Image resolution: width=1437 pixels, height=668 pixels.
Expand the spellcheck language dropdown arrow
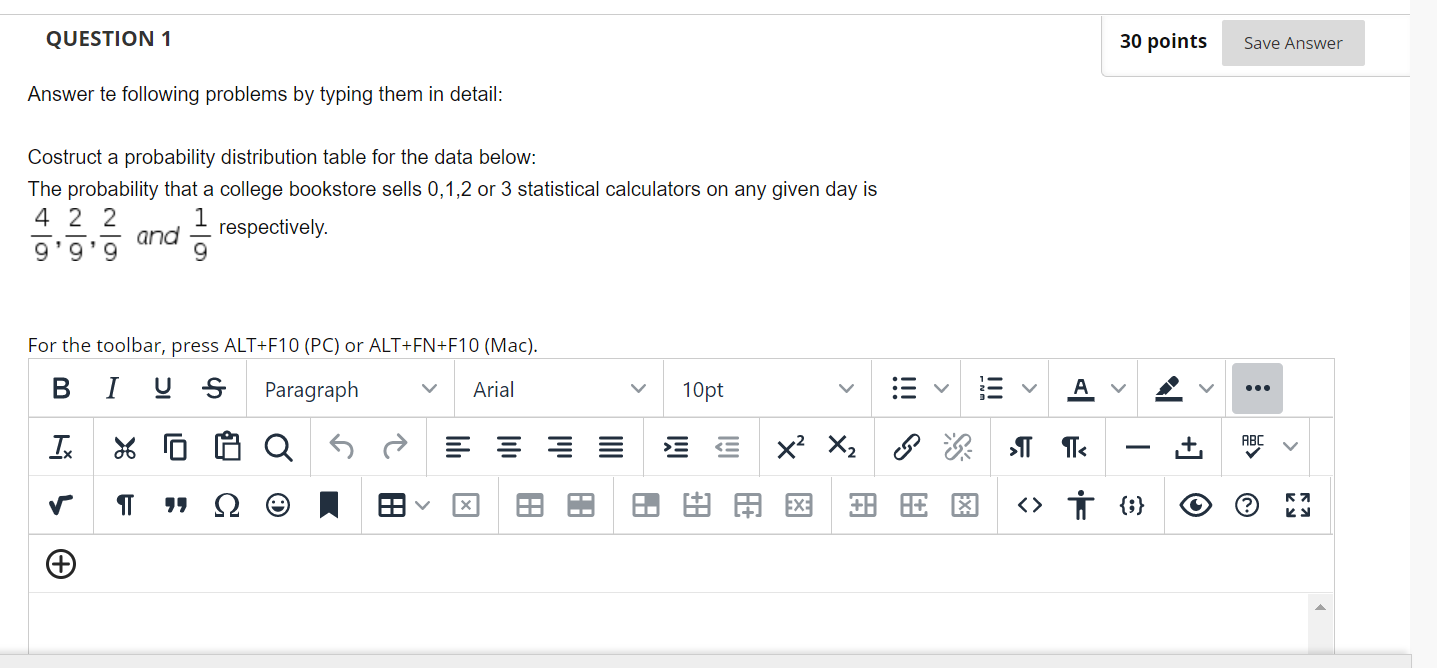pos(1291,447)
